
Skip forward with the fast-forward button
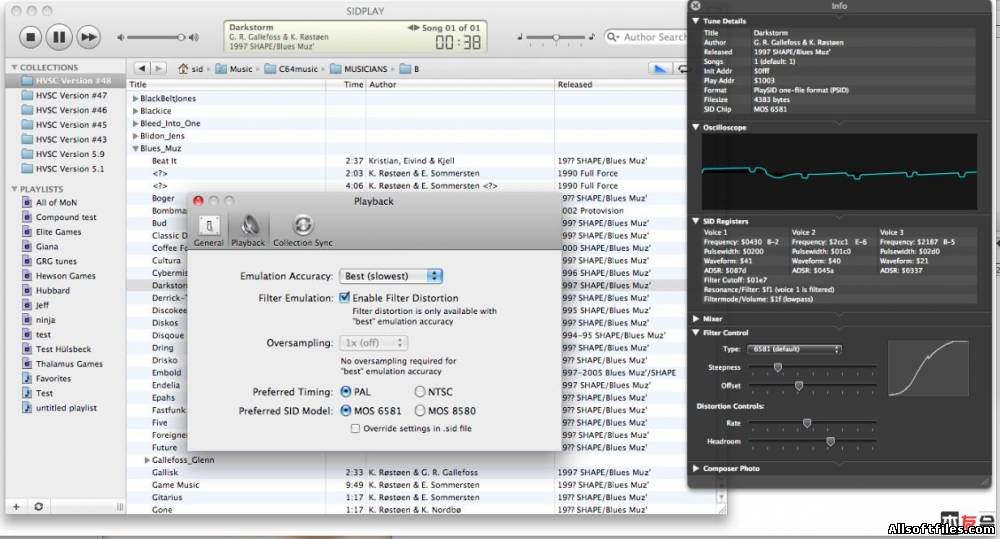click(x=88, y=37)
